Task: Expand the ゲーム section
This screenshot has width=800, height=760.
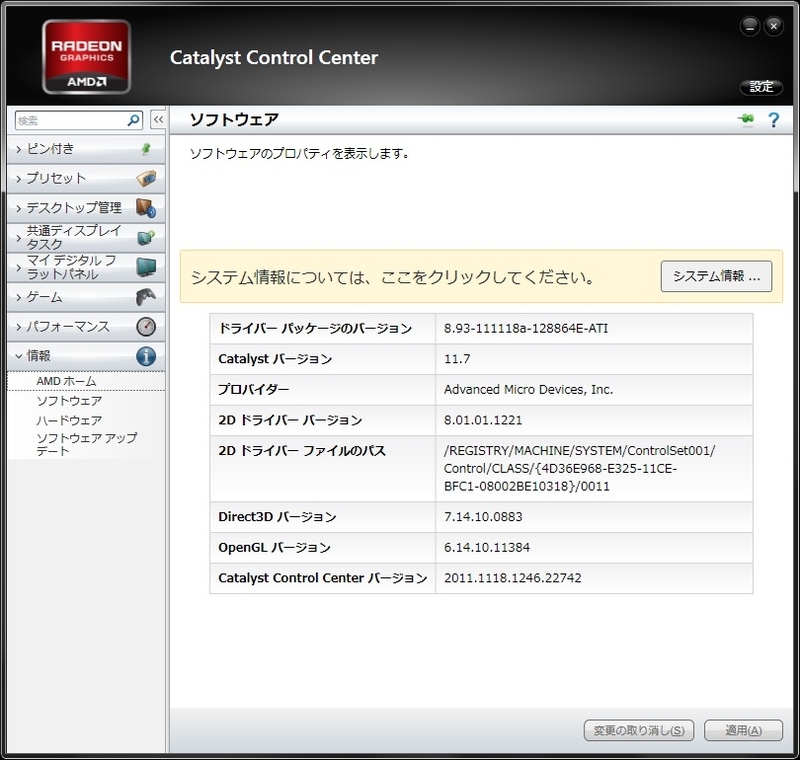Action: click(x=86, y=297)
